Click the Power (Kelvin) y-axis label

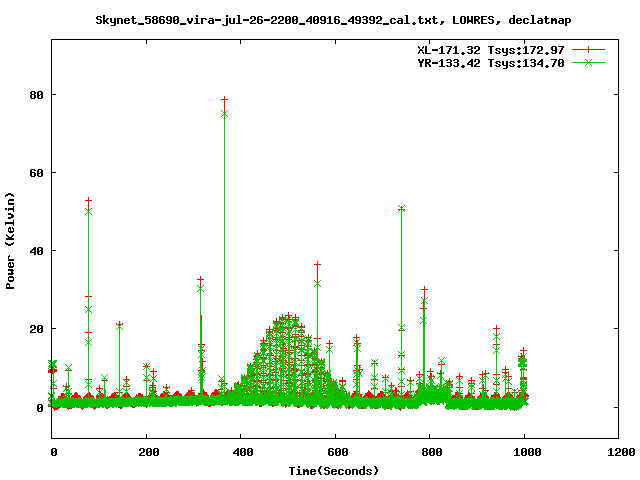(10, 241)
